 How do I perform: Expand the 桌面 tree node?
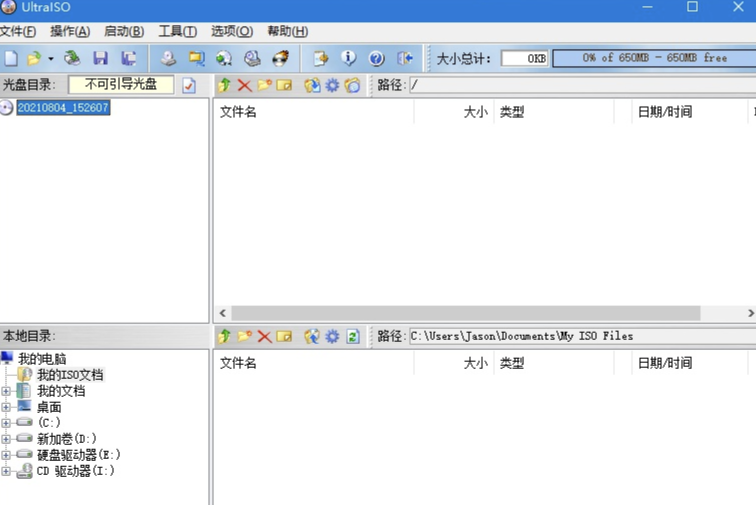pos(6,408)
